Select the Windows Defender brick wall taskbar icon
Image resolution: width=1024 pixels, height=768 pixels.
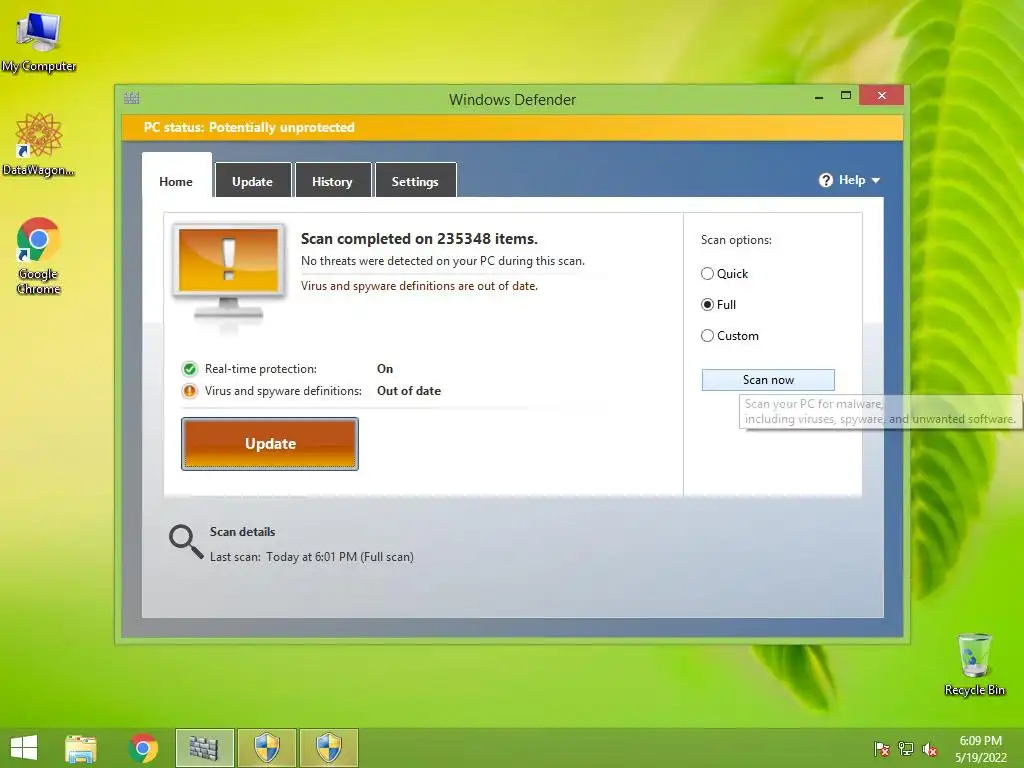[x=204, y=748]
